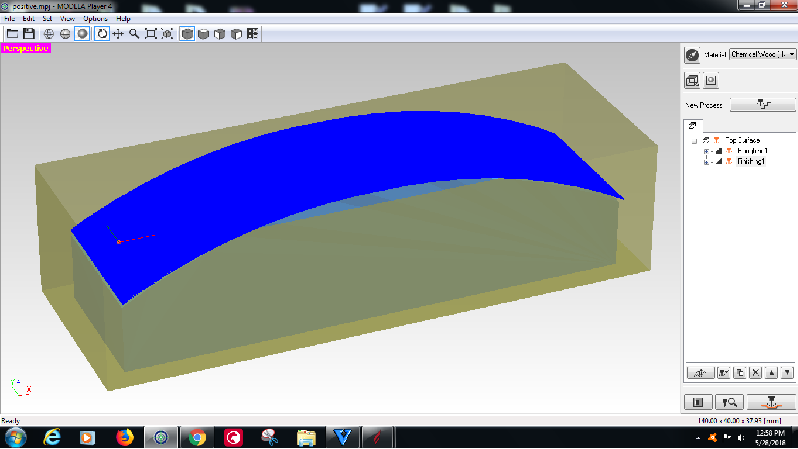The width and height of the screenshot is (798, 449).
Task: Toggle the first shaded cube view button
Action: click(x=187, y=34)
